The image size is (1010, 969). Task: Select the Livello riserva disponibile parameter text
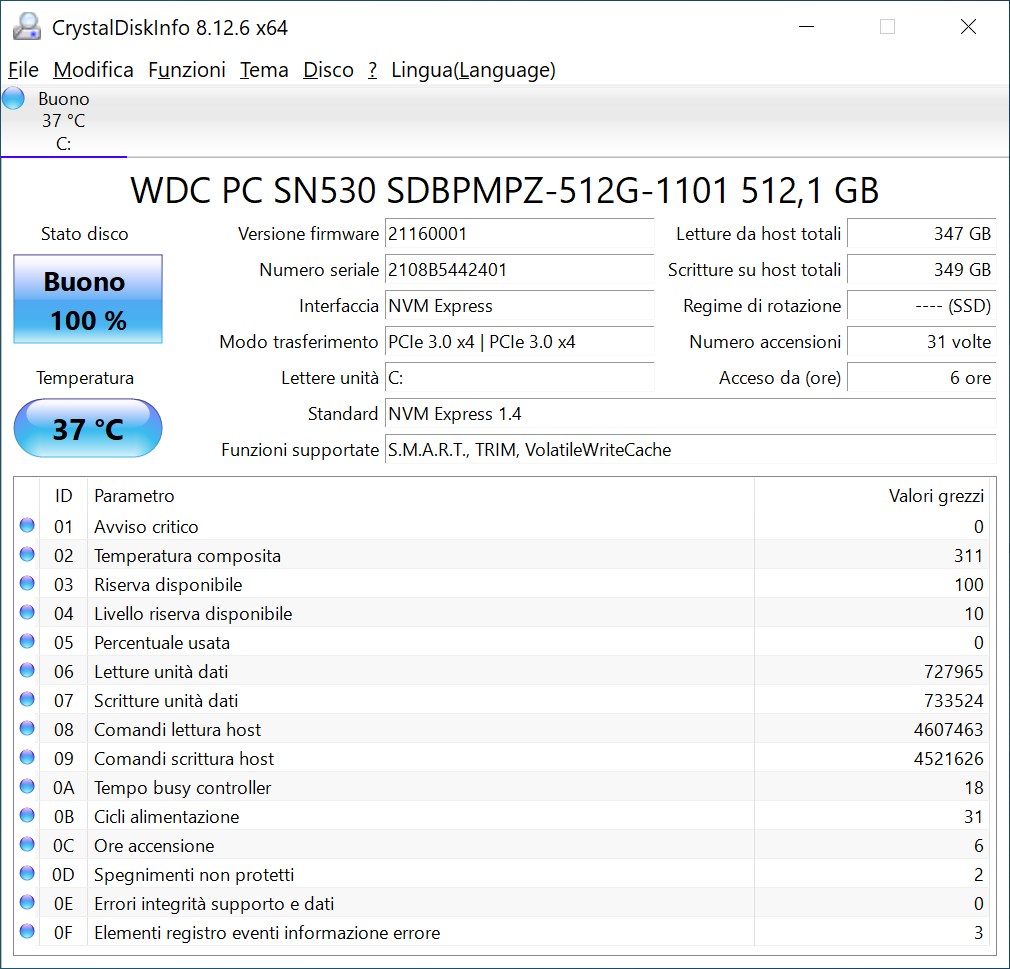click(x=193, y=614)
